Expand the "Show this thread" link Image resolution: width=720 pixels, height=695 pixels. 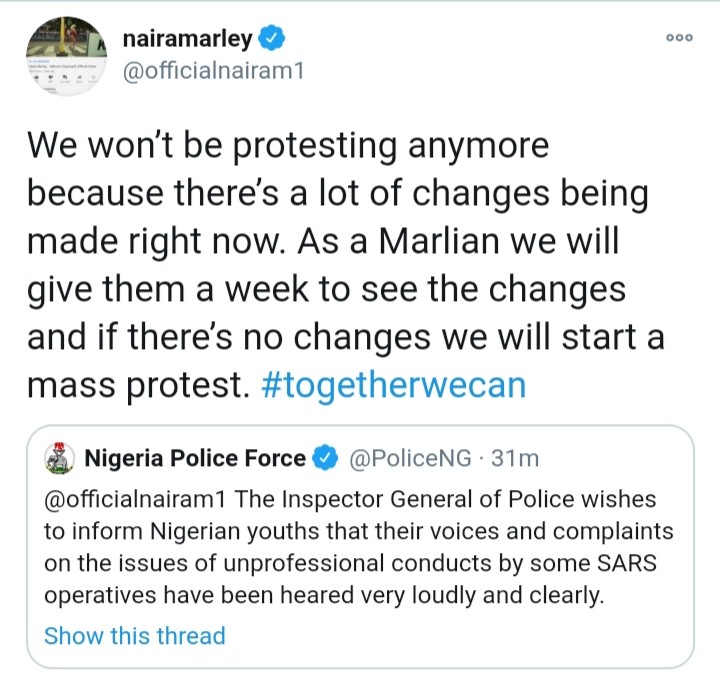[135, 636]
